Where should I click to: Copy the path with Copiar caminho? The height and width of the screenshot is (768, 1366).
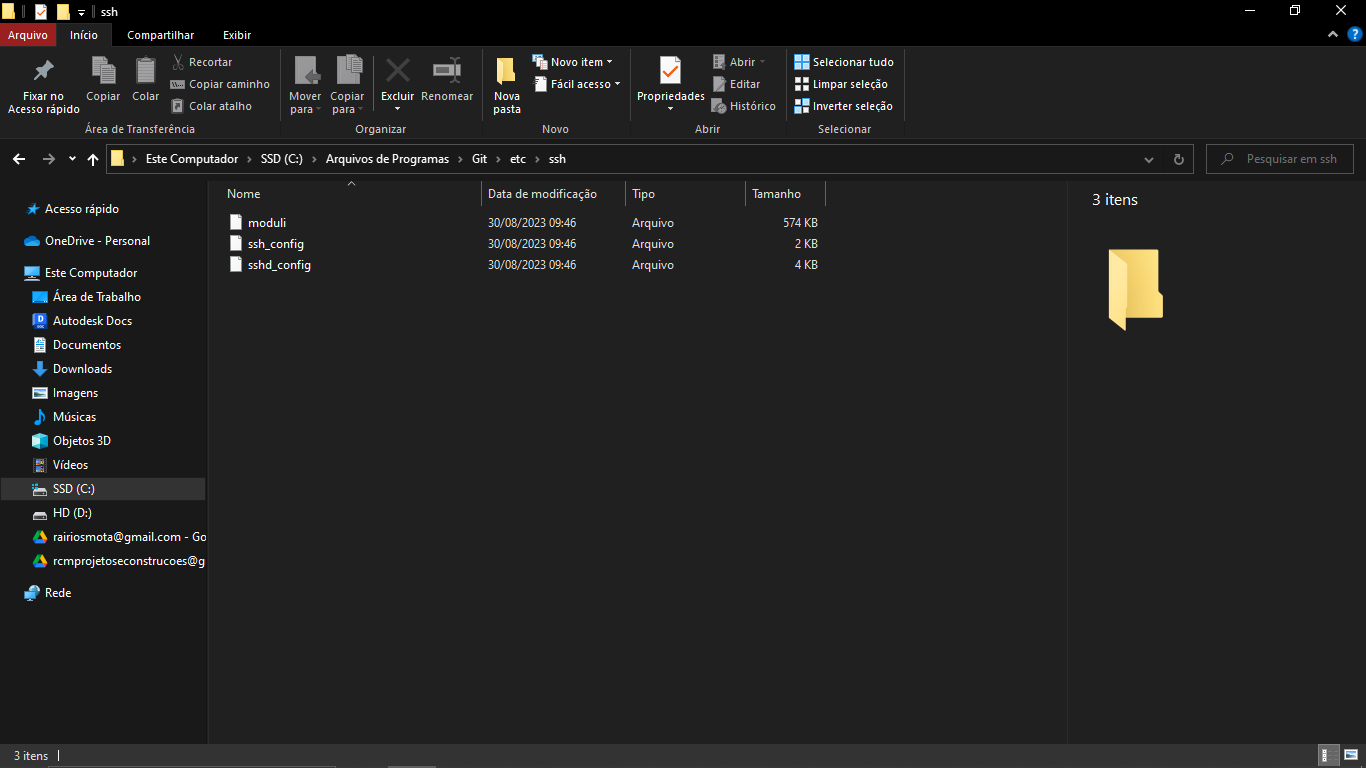coord(220,84)
